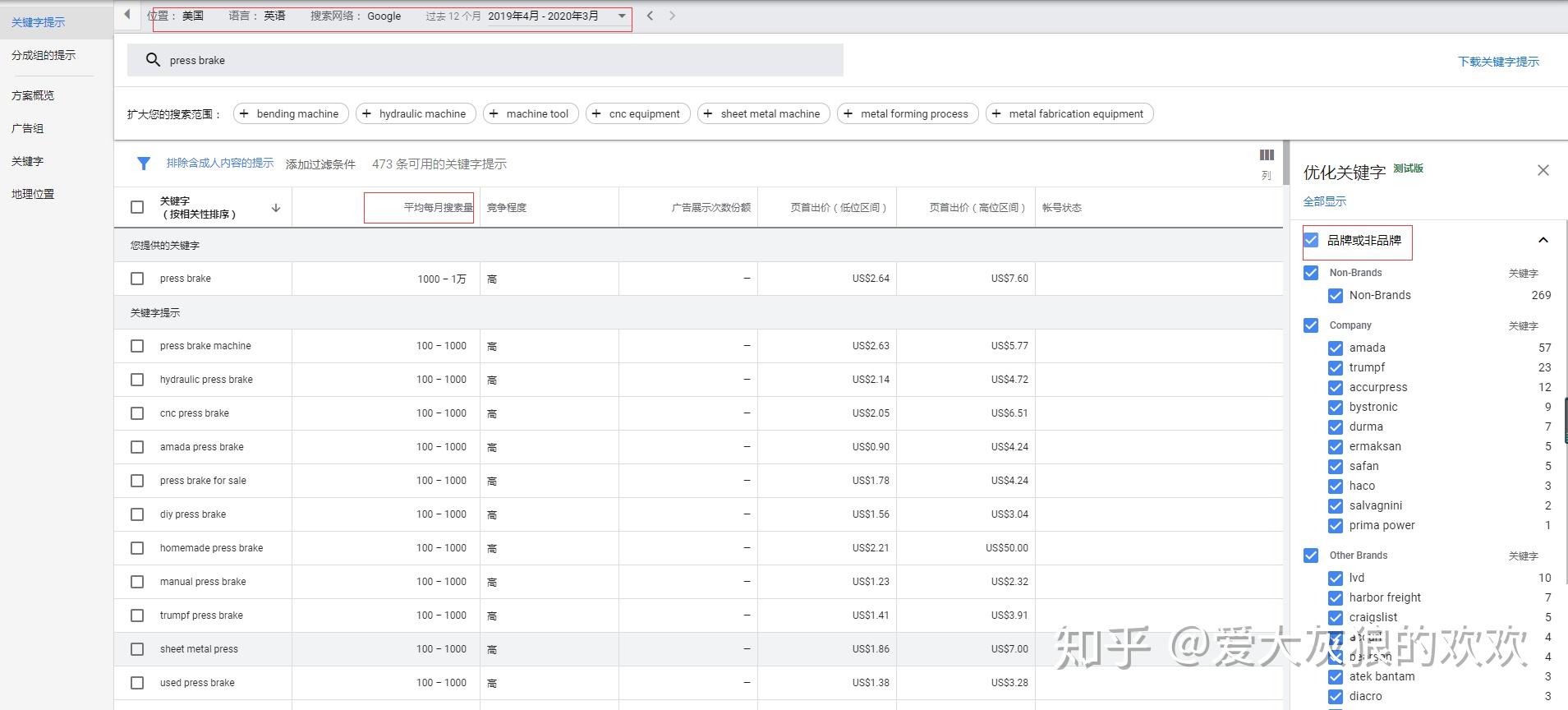The image size is (1568, 710).
Task: Uncheck the bystronic brand checkbox
Action: pos(1336,407)
